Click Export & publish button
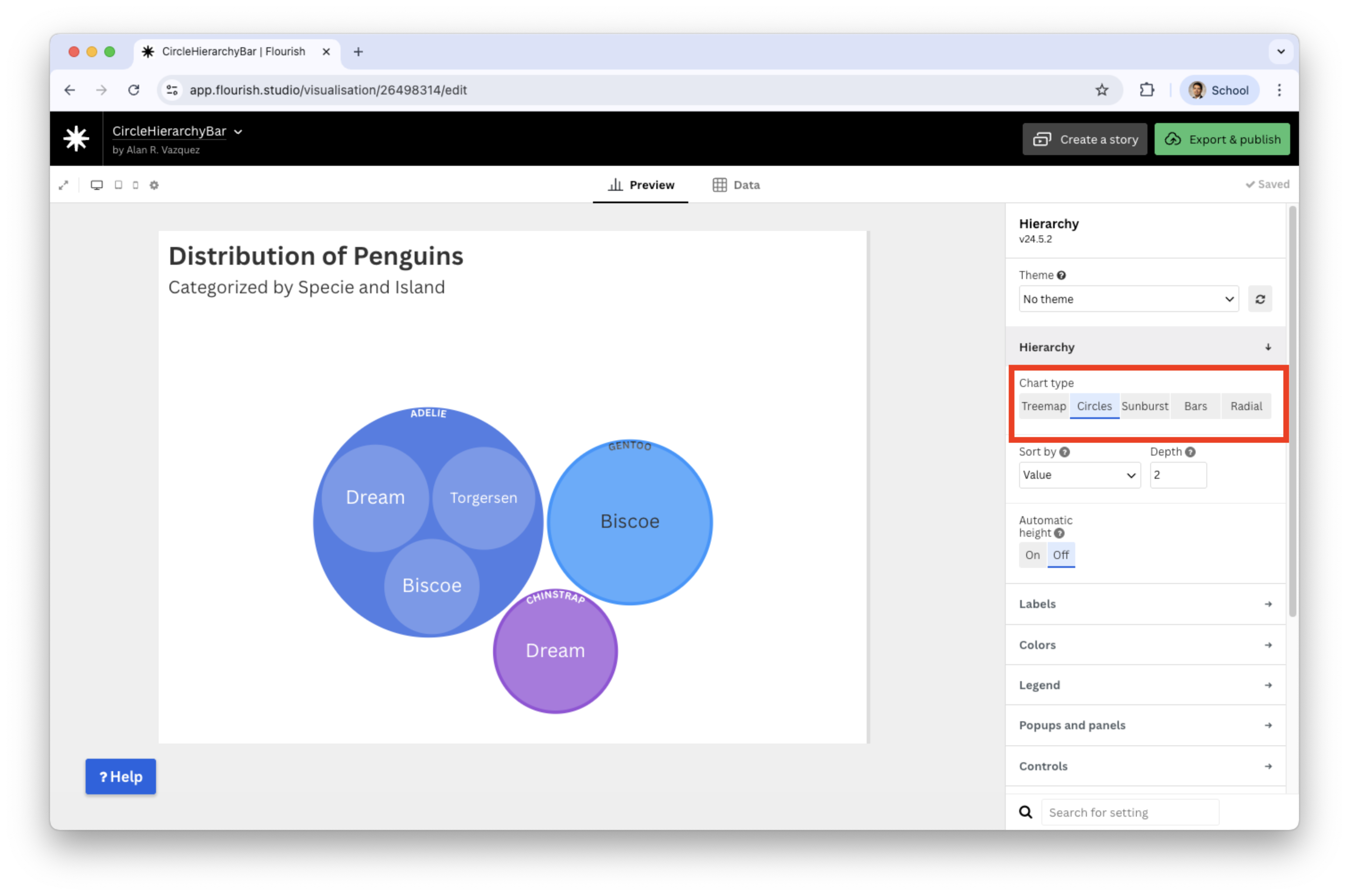The width and height of the screenshot is (1349, 896). [1222, 140]
